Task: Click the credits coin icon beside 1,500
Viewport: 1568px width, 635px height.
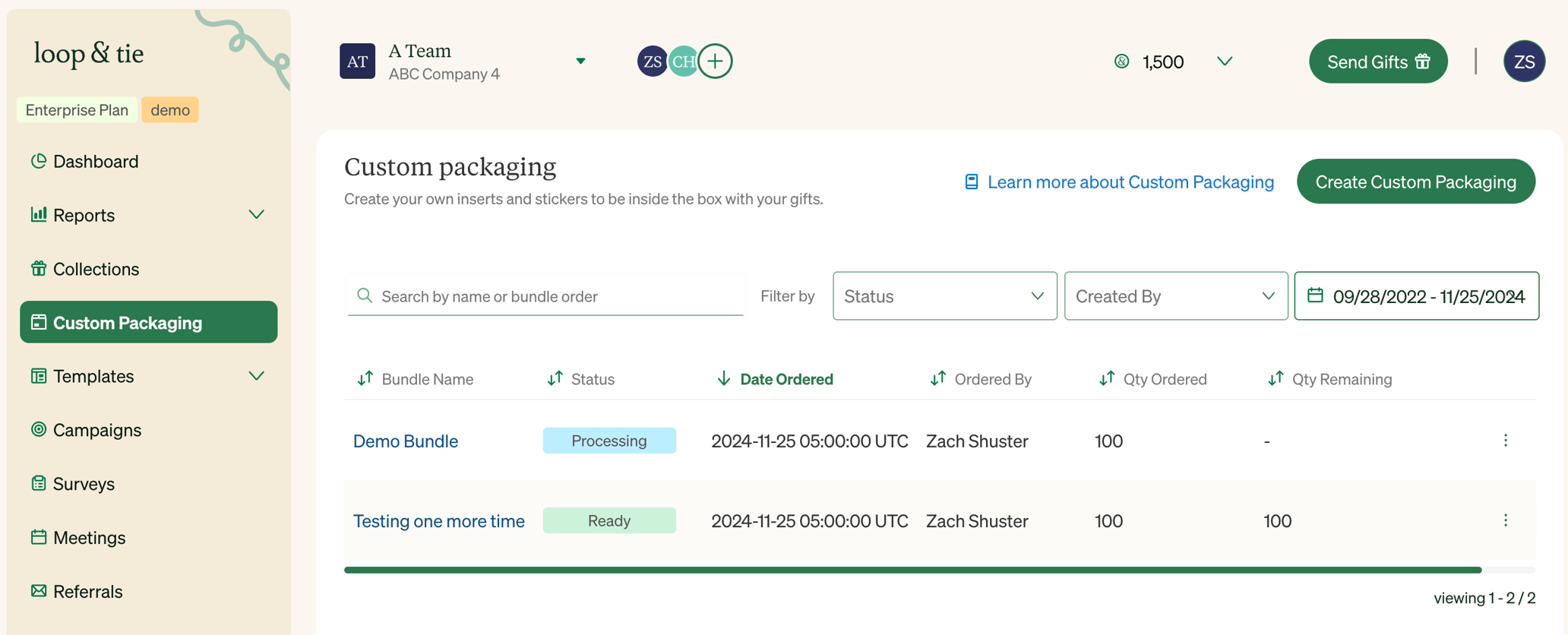Action: coord(1122,62)
